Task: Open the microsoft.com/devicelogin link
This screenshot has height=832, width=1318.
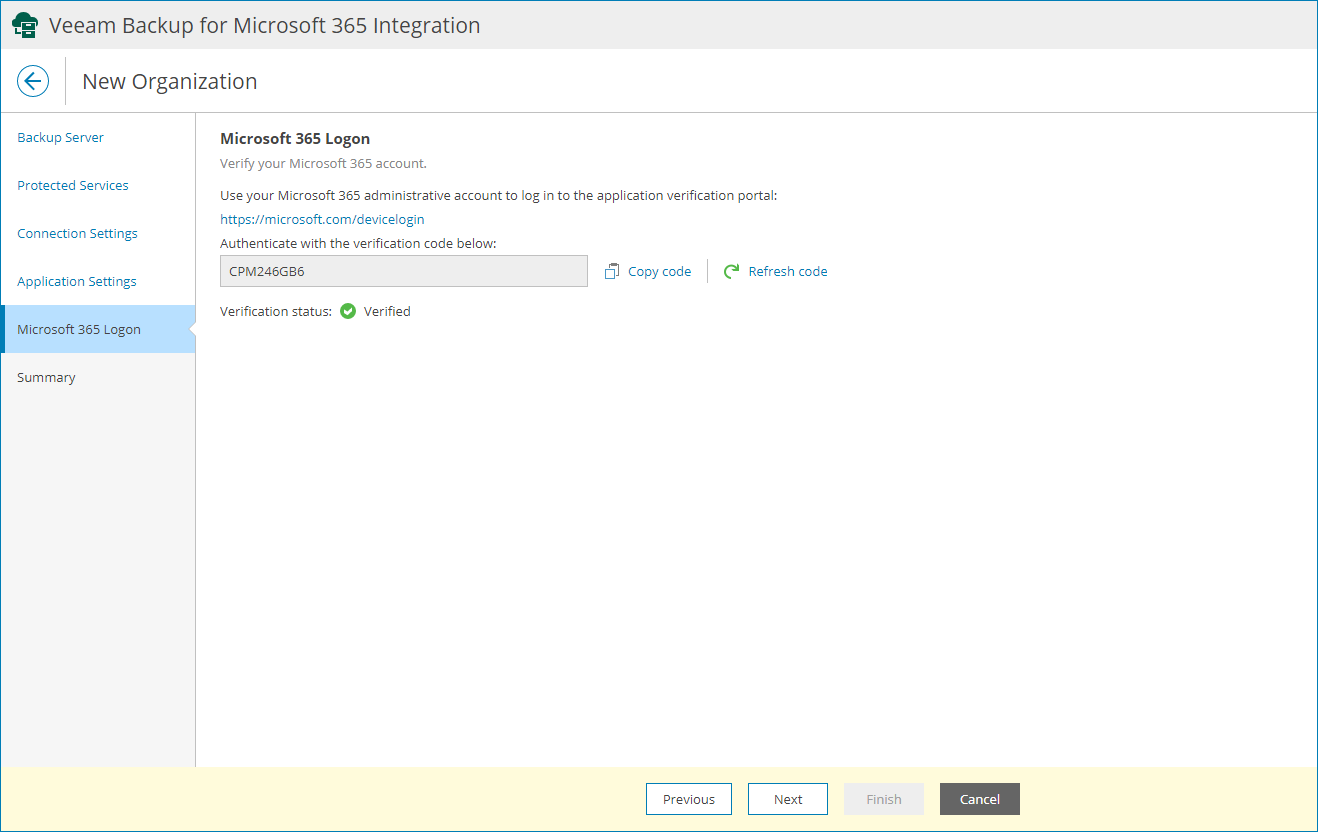Action: (322, 219)
